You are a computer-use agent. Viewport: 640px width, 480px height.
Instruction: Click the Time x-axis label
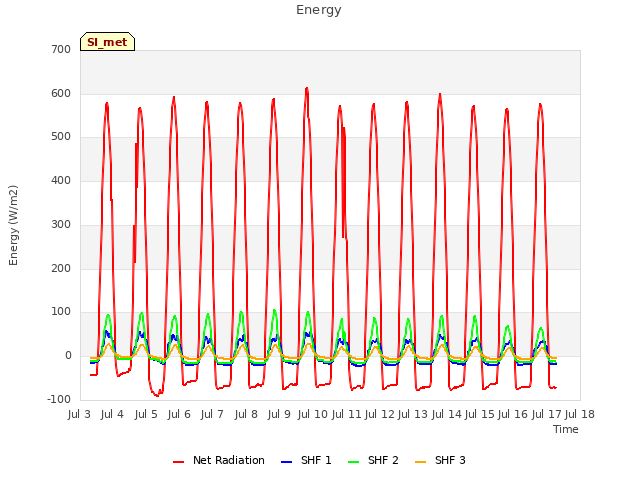tap(566, 429)
